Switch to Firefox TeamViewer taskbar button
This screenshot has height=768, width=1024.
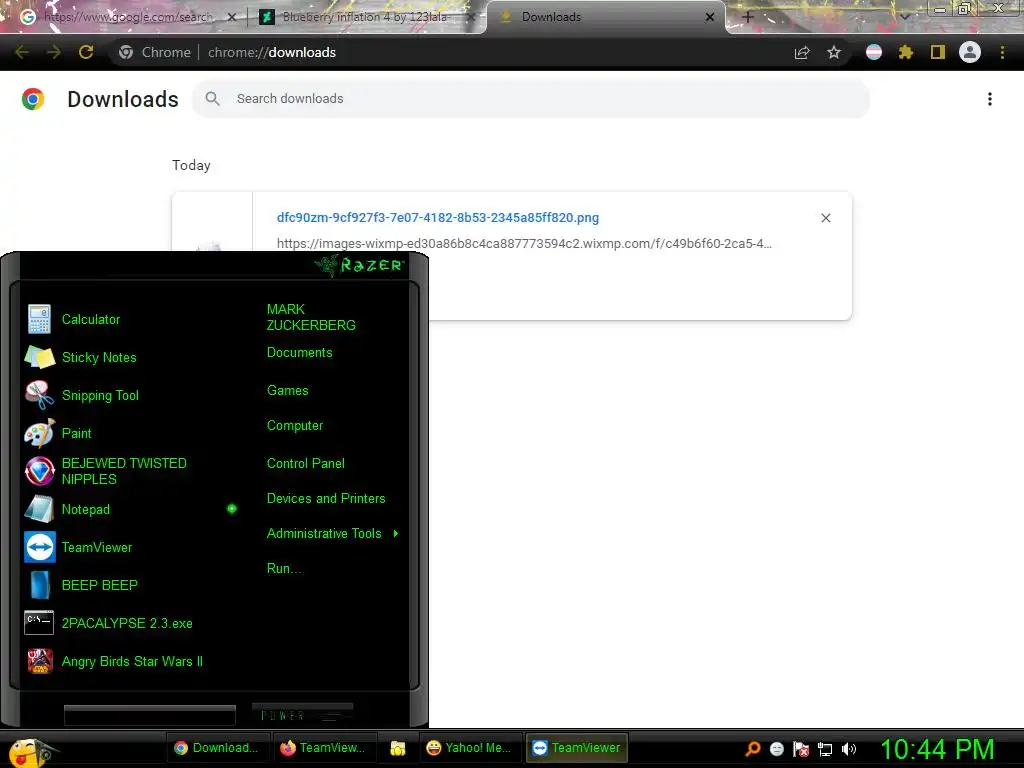pyautogui.click(x=323, y=748)
